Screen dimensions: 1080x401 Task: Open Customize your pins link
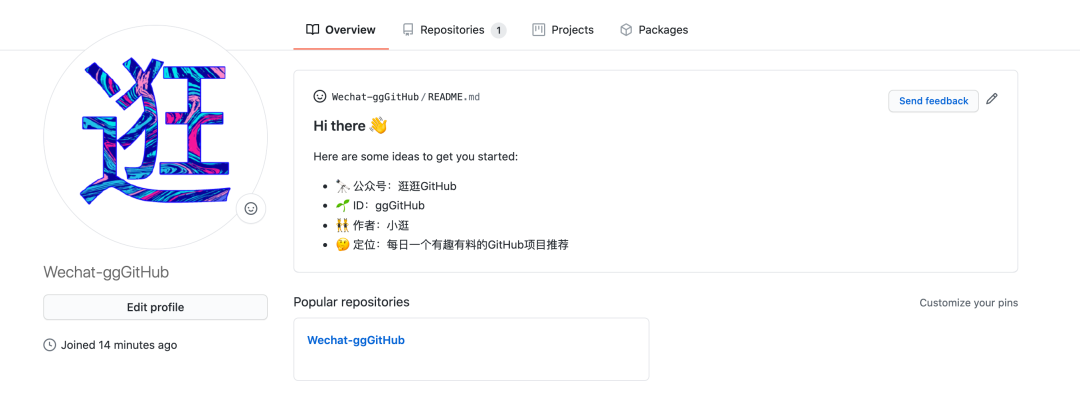click(x=968, y=302)
